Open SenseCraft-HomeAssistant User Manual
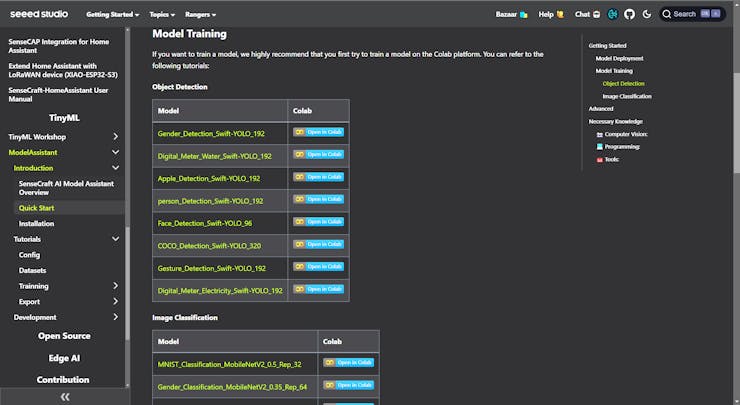 click(x=58, y=94)
